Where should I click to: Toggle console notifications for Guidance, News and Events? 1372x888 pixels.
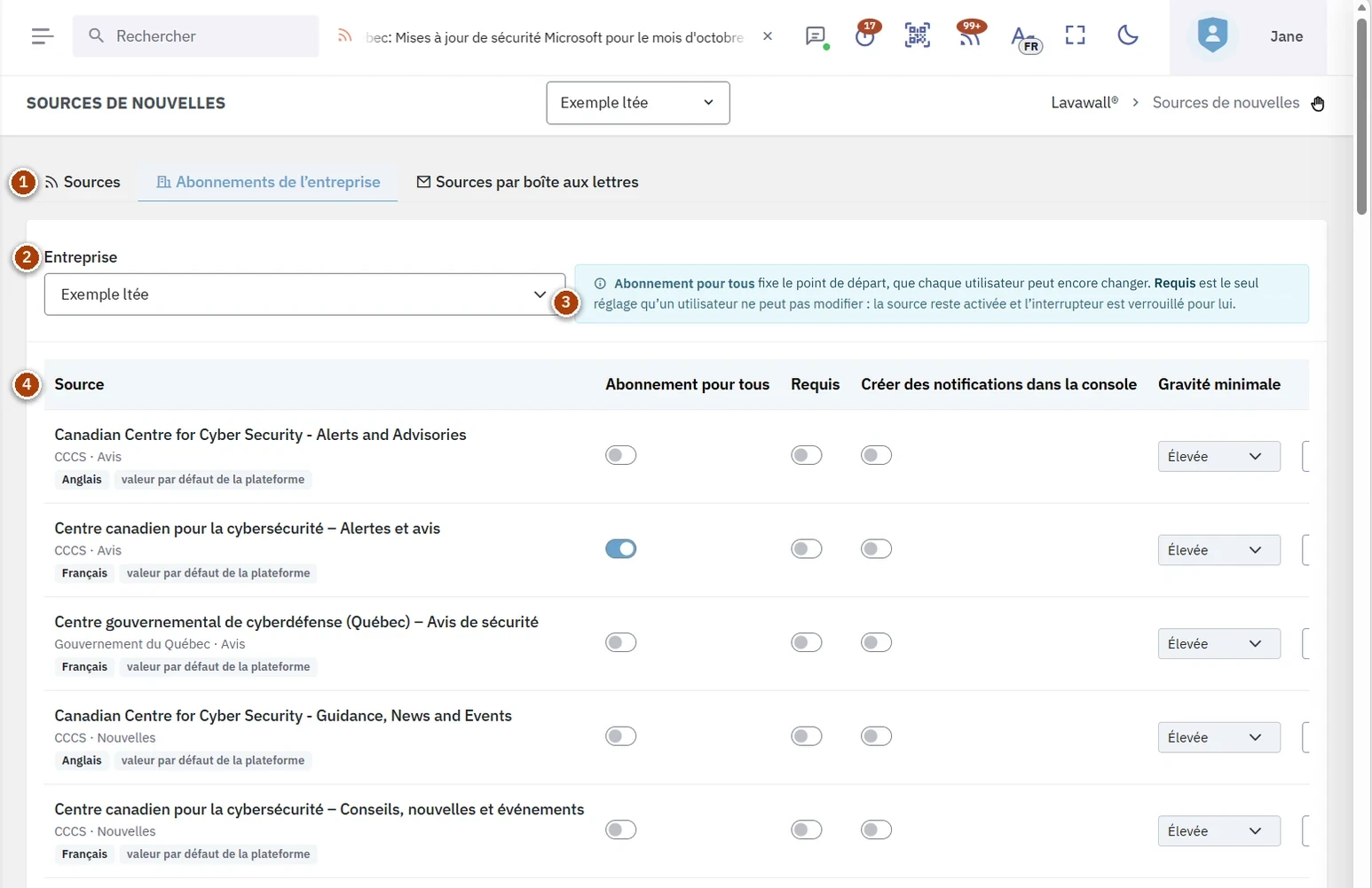pyautogui.click(x=877, y=736)
